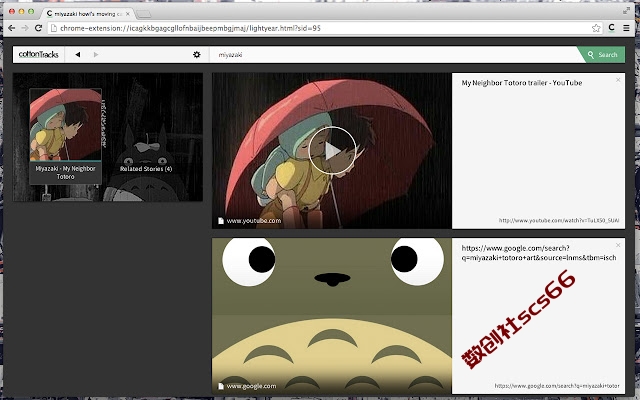Remove the My Neighbor Totoro trailer card
Viewport: 640px width, 400px height.
(x=618, y=80)
